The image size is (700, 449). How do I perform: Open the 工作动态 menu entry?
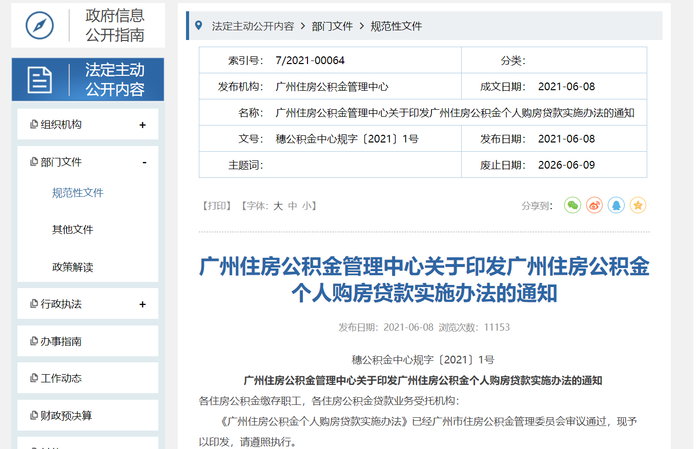pyautogui.click(x=88, y=378)
